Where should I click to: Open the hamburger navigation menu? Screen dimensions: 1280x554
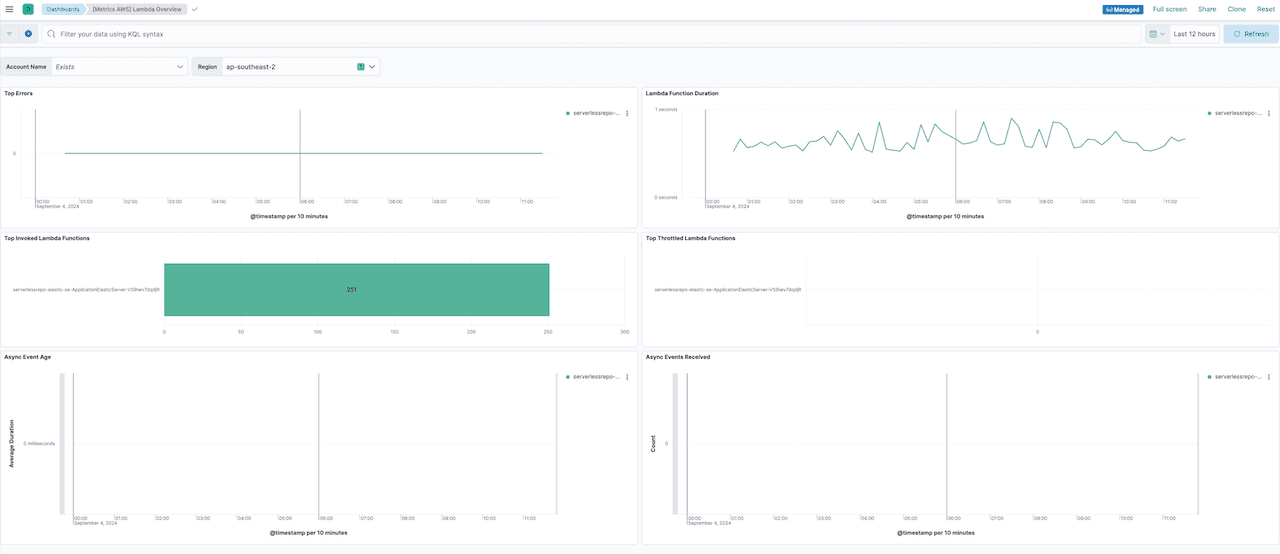(x=9, y=9)
